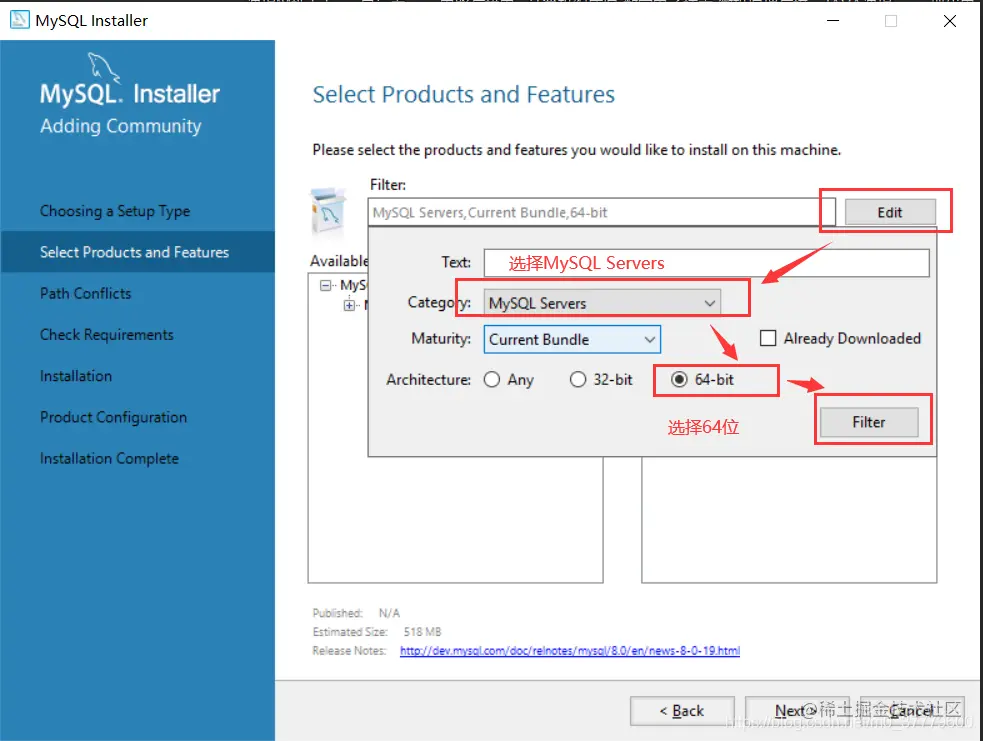Image resolution: width=983 pixels, height=741 pixels.
Task: Click the Text filter input field
Action: [x=706, y=263]
